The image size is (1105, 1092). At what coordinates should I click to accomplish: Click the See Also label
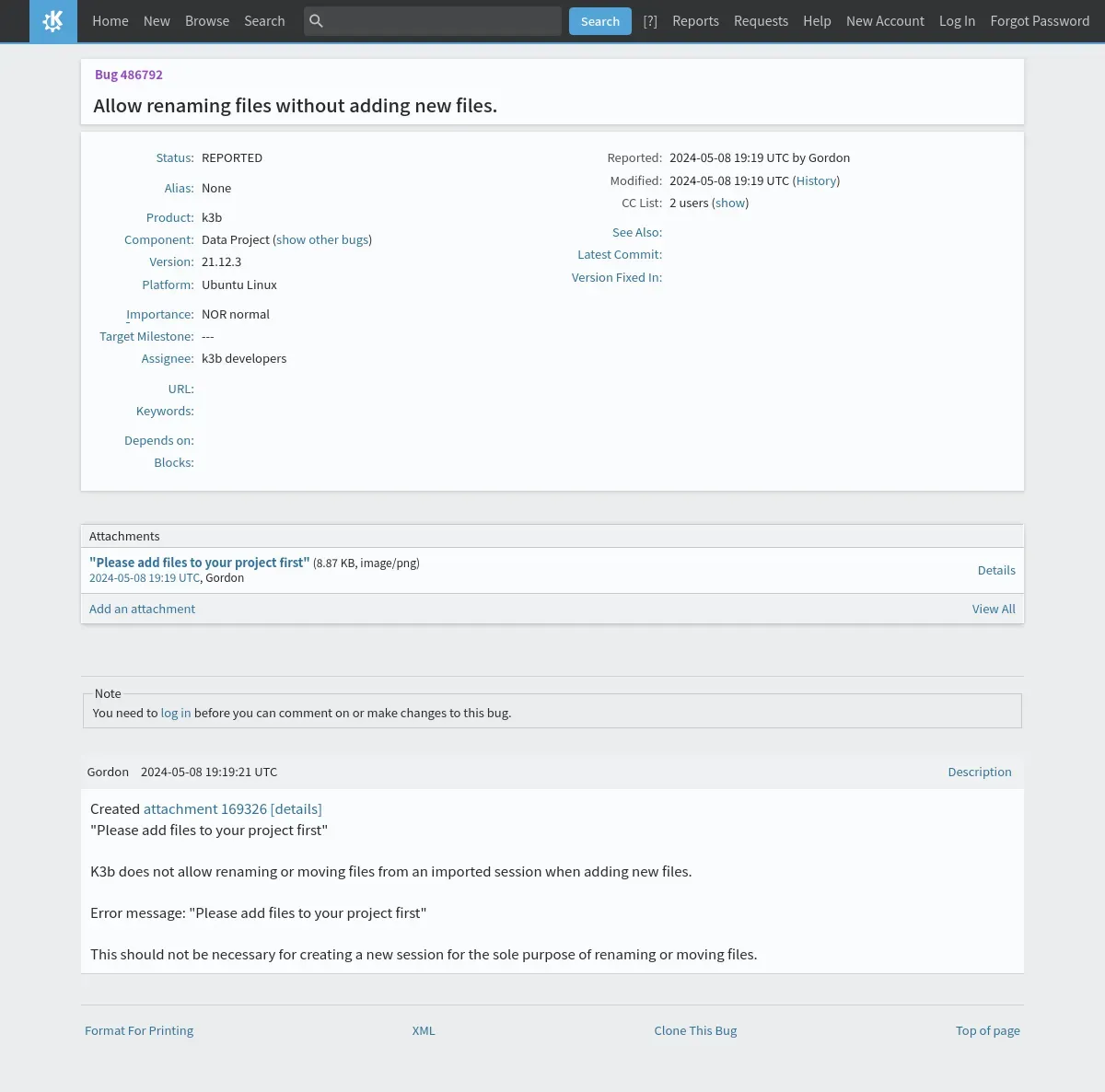[637, 232]
